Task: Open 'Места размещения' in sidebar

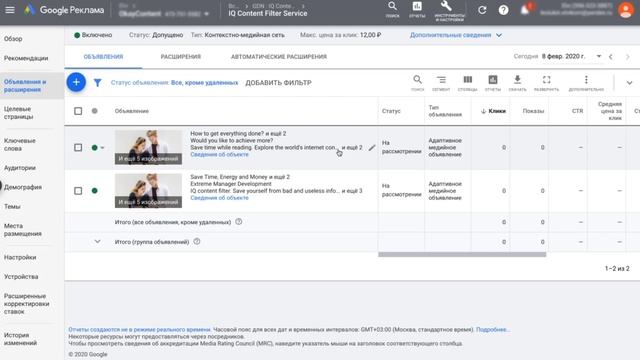Action: (23, 230)
